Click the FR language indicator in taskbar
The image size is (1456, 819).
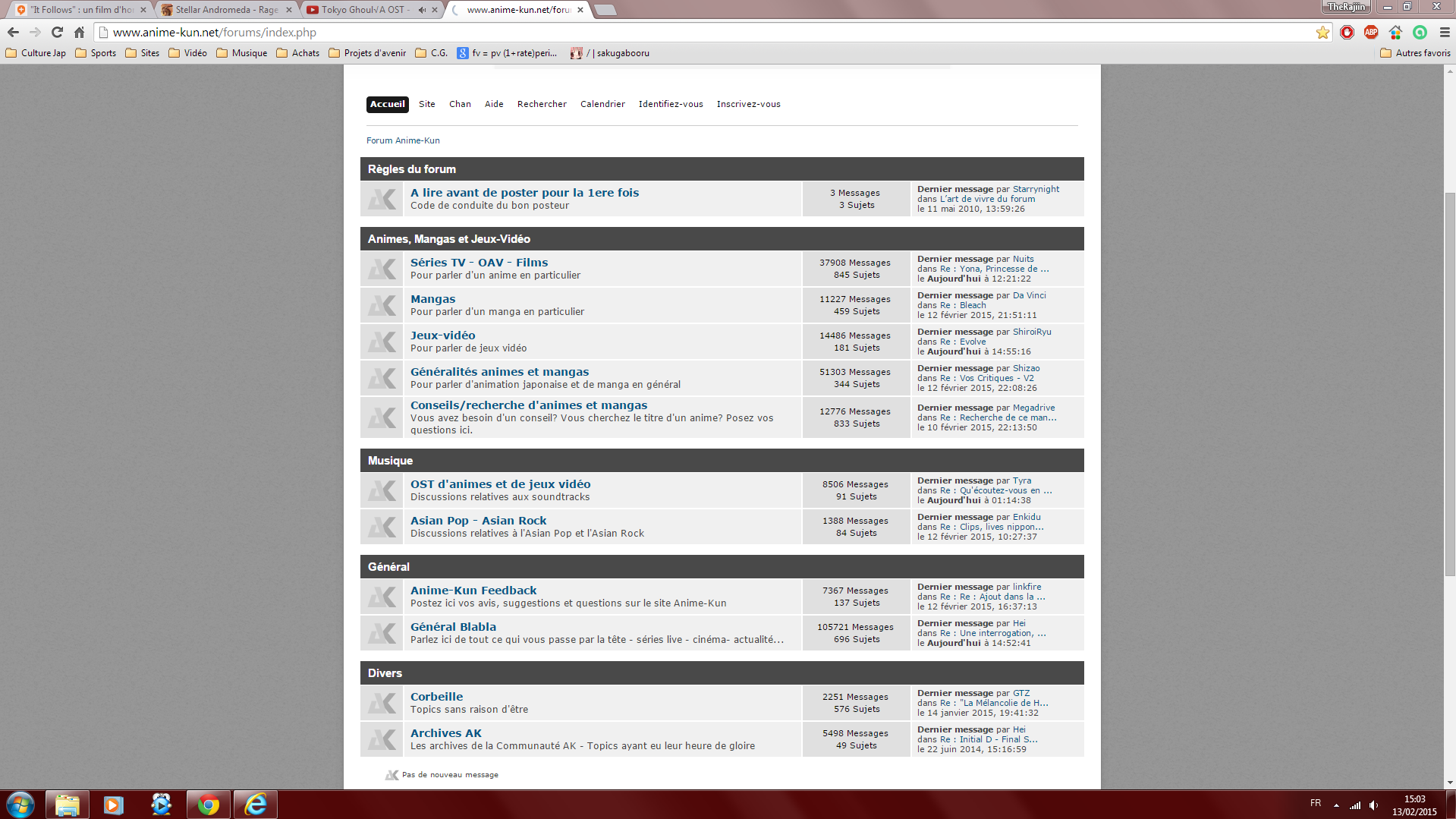pos(1315,803)
